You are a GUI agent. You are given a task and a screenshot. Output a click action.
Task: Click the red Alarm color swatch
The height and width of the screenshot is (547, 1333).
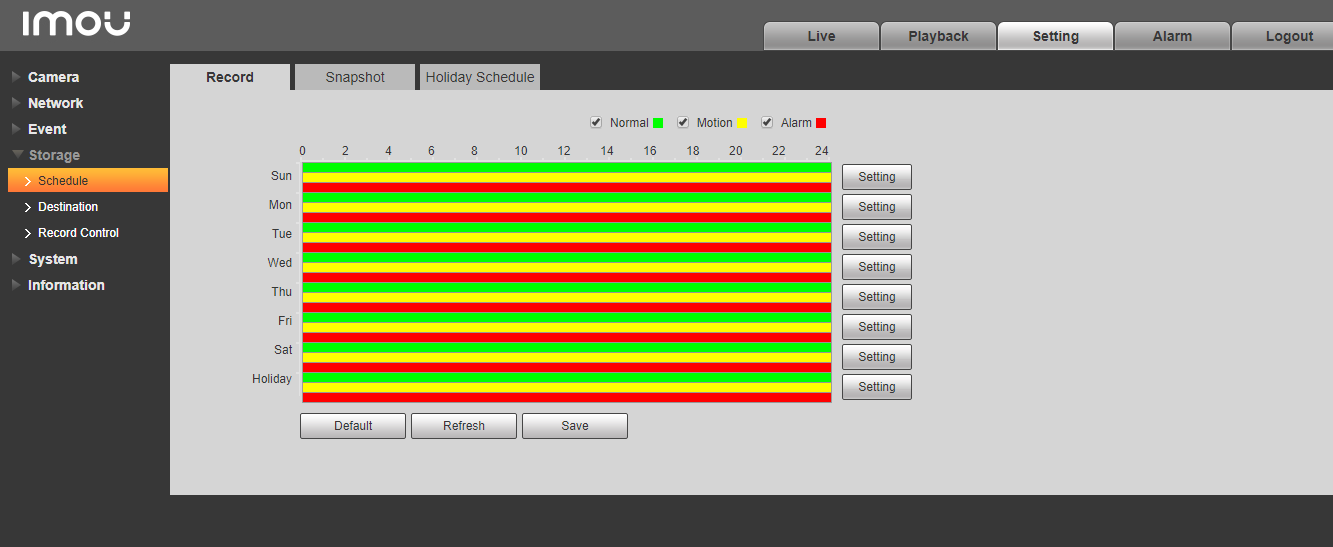tap(821, 123)
